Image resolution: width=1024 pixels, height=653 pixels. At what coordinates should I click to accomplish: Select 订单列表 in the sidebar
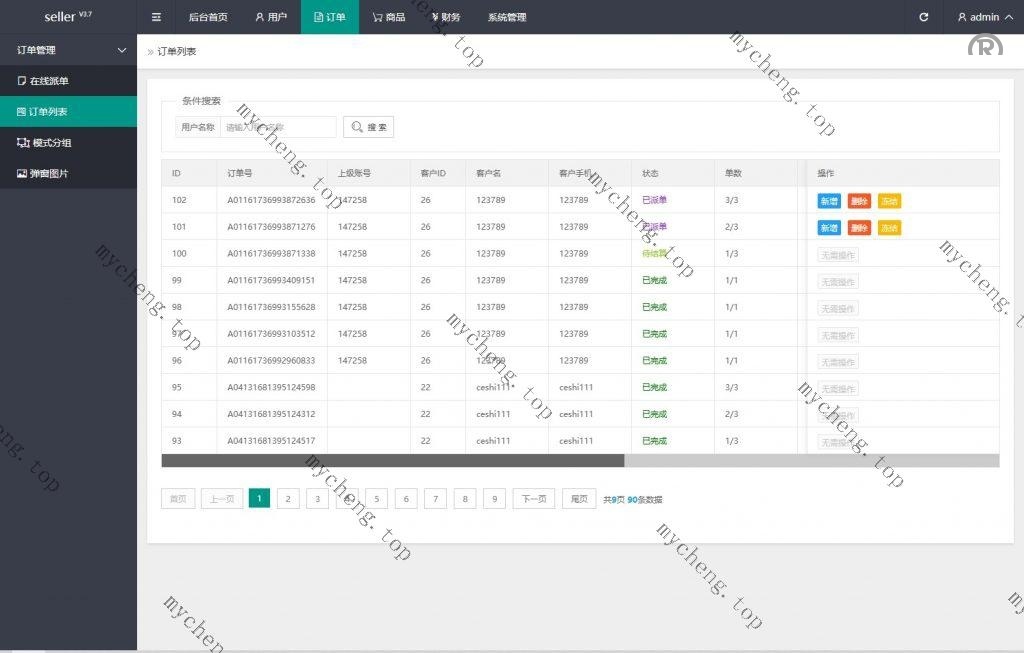coord(48,112)
